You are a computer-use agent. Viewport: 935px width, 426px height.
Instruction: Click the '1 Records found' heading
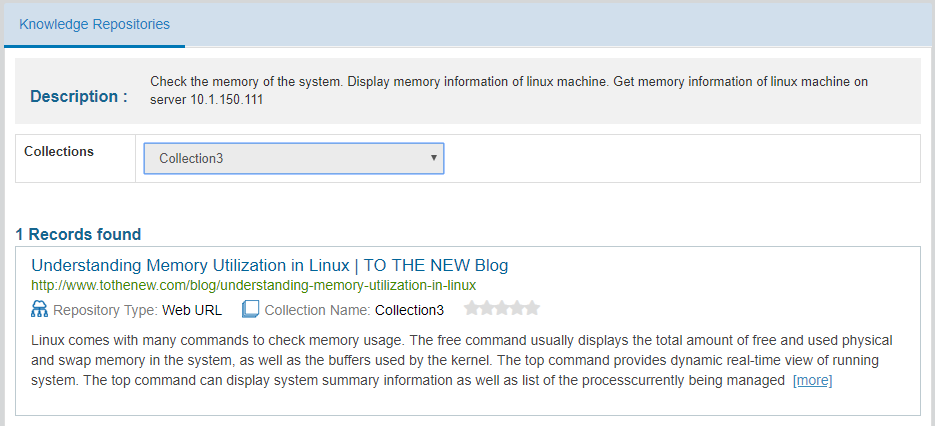pos(78,234)
